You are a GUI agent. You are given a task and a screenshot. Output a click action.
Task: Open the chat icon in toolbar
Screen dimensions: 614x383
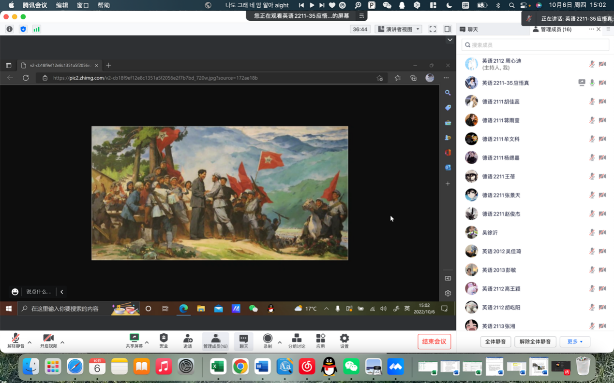244,340
